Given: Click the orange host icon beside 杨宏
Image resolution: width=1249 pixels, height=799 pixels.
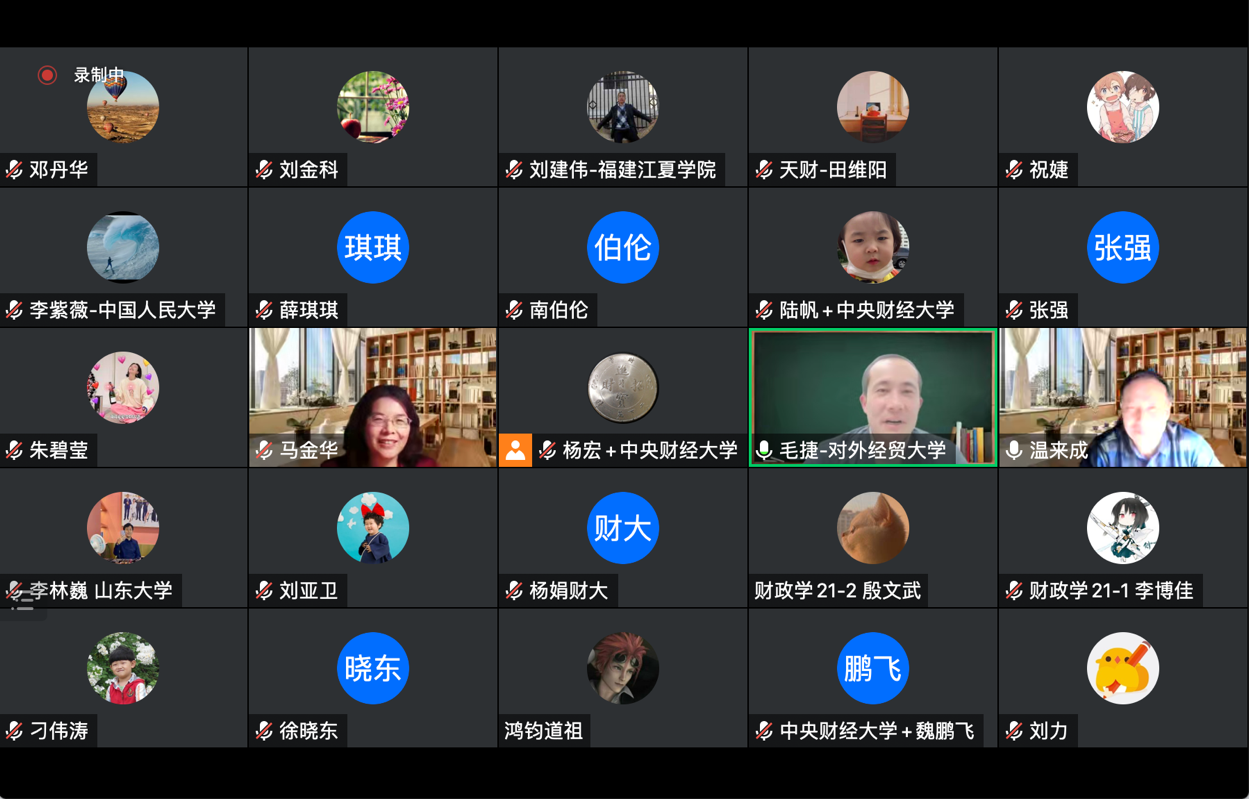Looking at the screenshot, I should (x=515, y=450).
